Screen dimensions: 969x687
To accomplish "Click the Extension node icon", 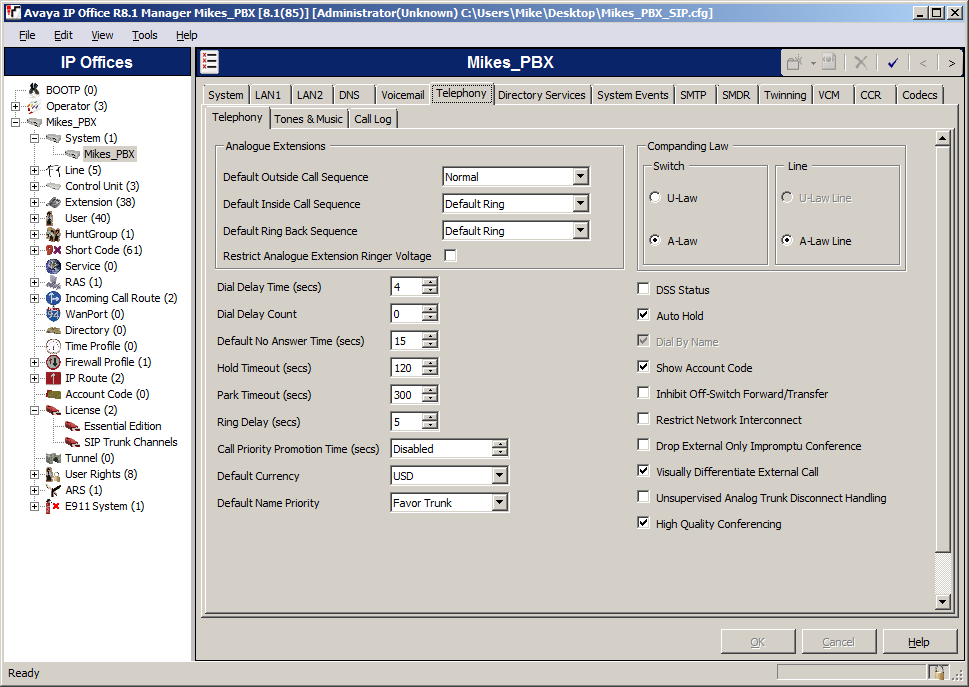I will 53,202.
